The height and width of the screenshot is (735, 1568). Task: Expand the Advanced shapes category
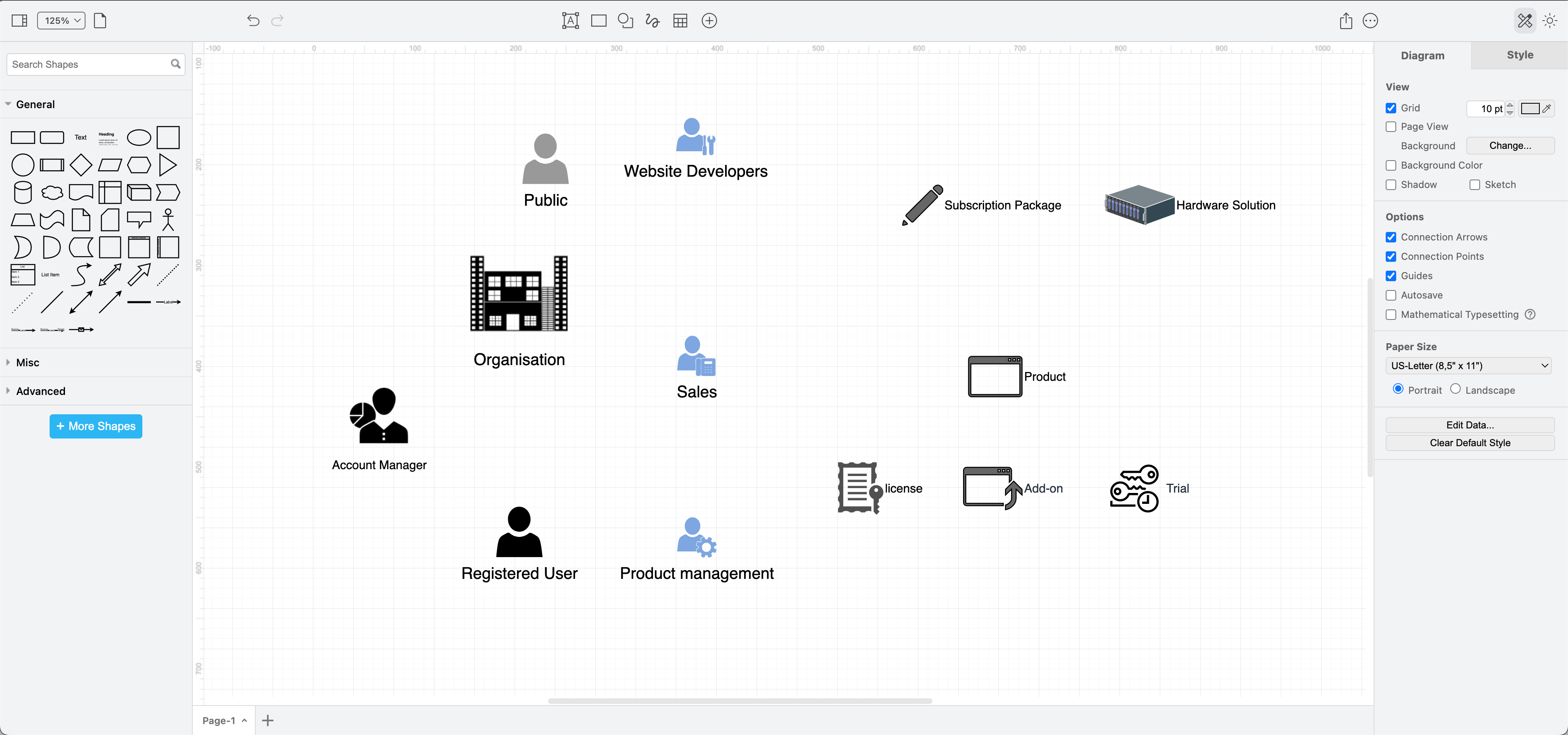click(39, 391)
